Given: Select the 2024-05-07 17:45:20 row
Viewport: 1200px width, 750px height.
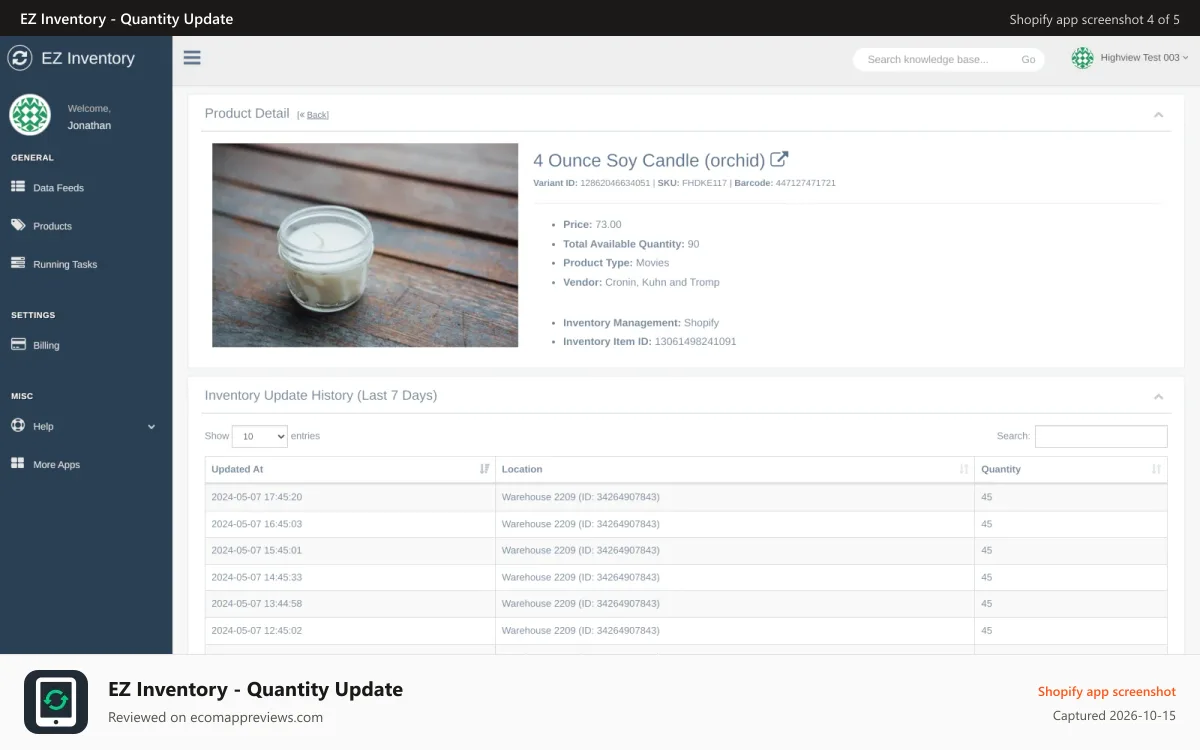Looking at the screenshot, I should (686, 497).
